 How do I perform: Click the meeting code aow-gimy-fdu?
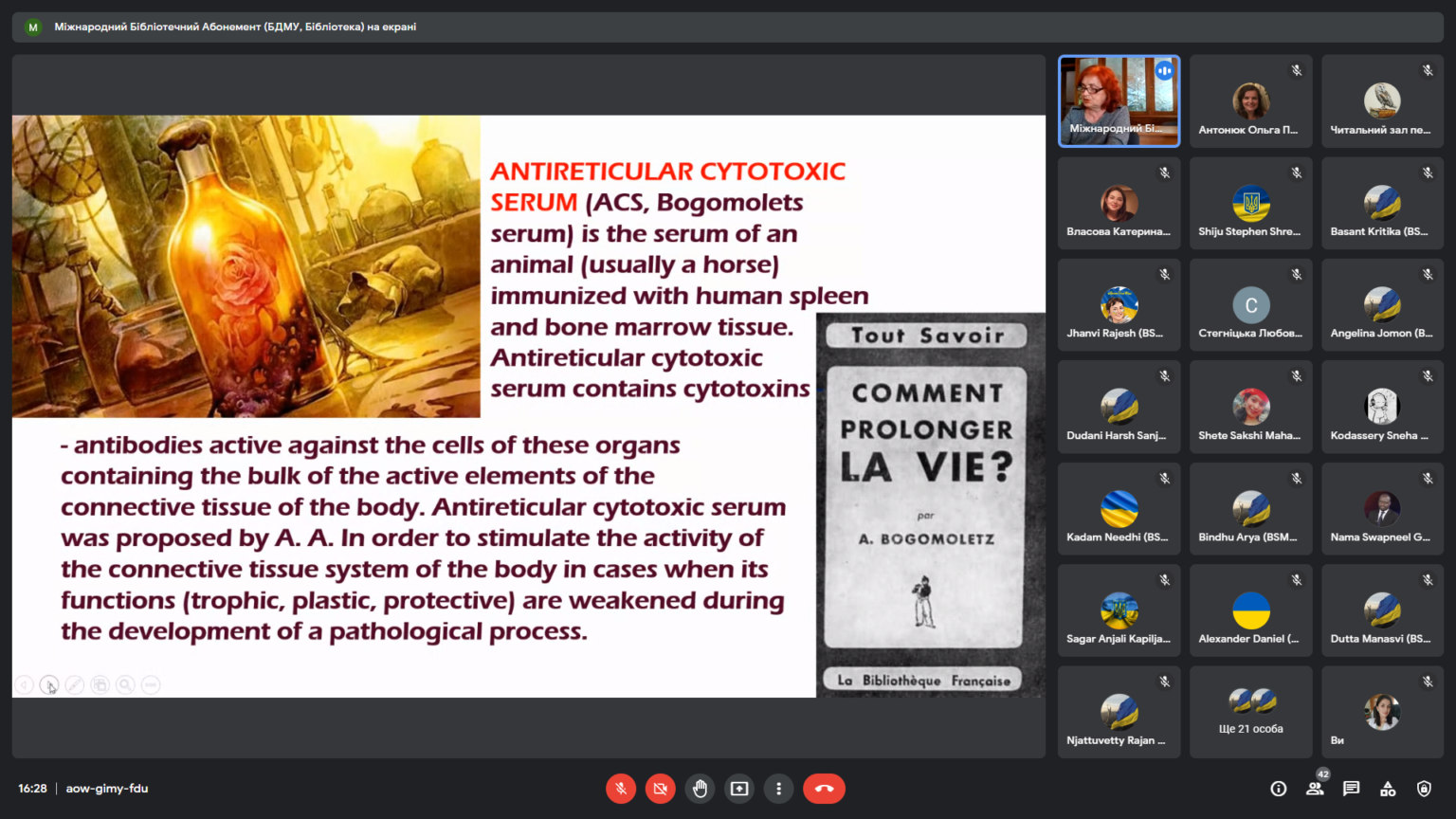107,789
